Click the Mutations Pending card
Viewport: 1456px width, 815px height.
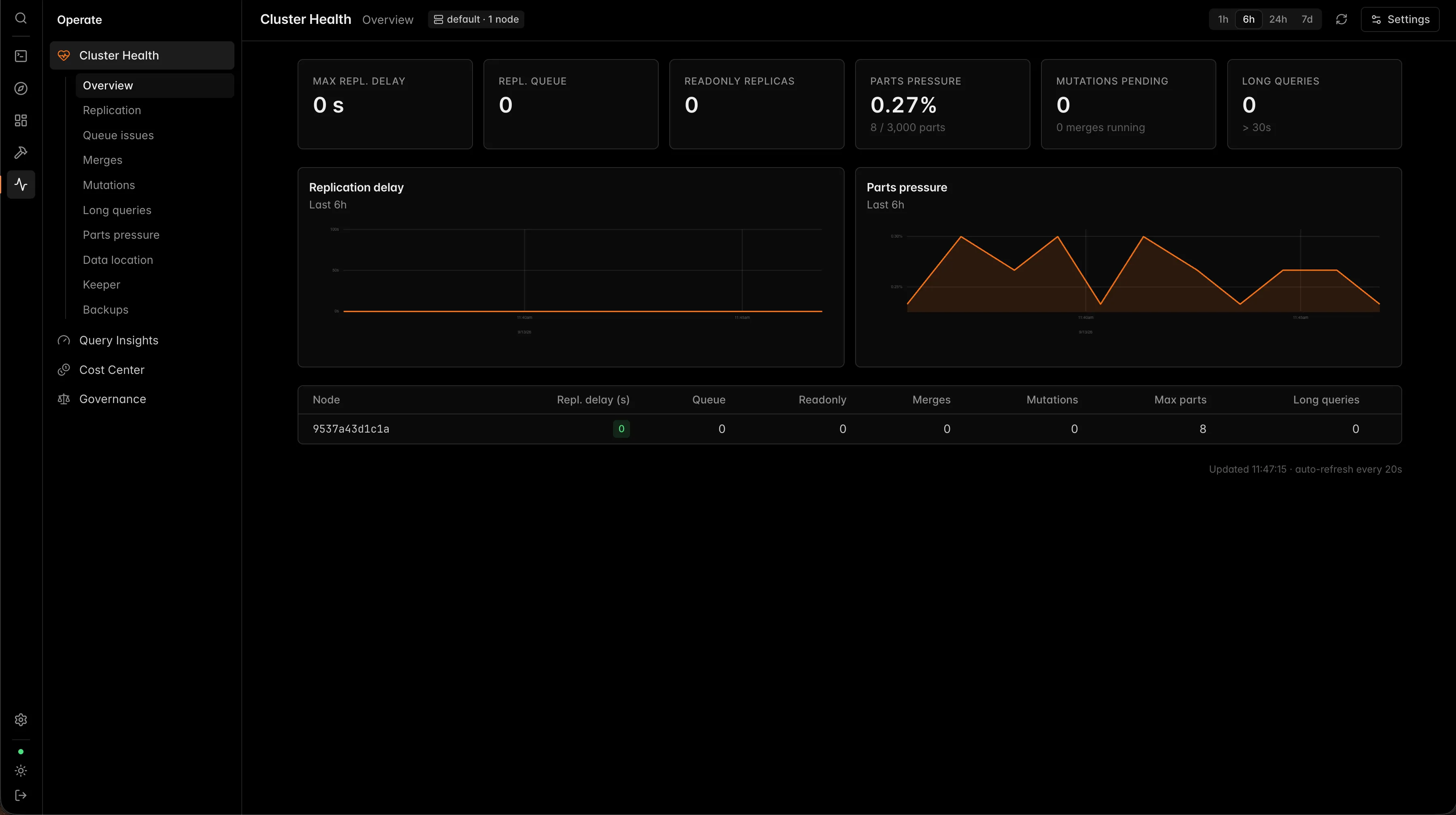pos(1128,104)
